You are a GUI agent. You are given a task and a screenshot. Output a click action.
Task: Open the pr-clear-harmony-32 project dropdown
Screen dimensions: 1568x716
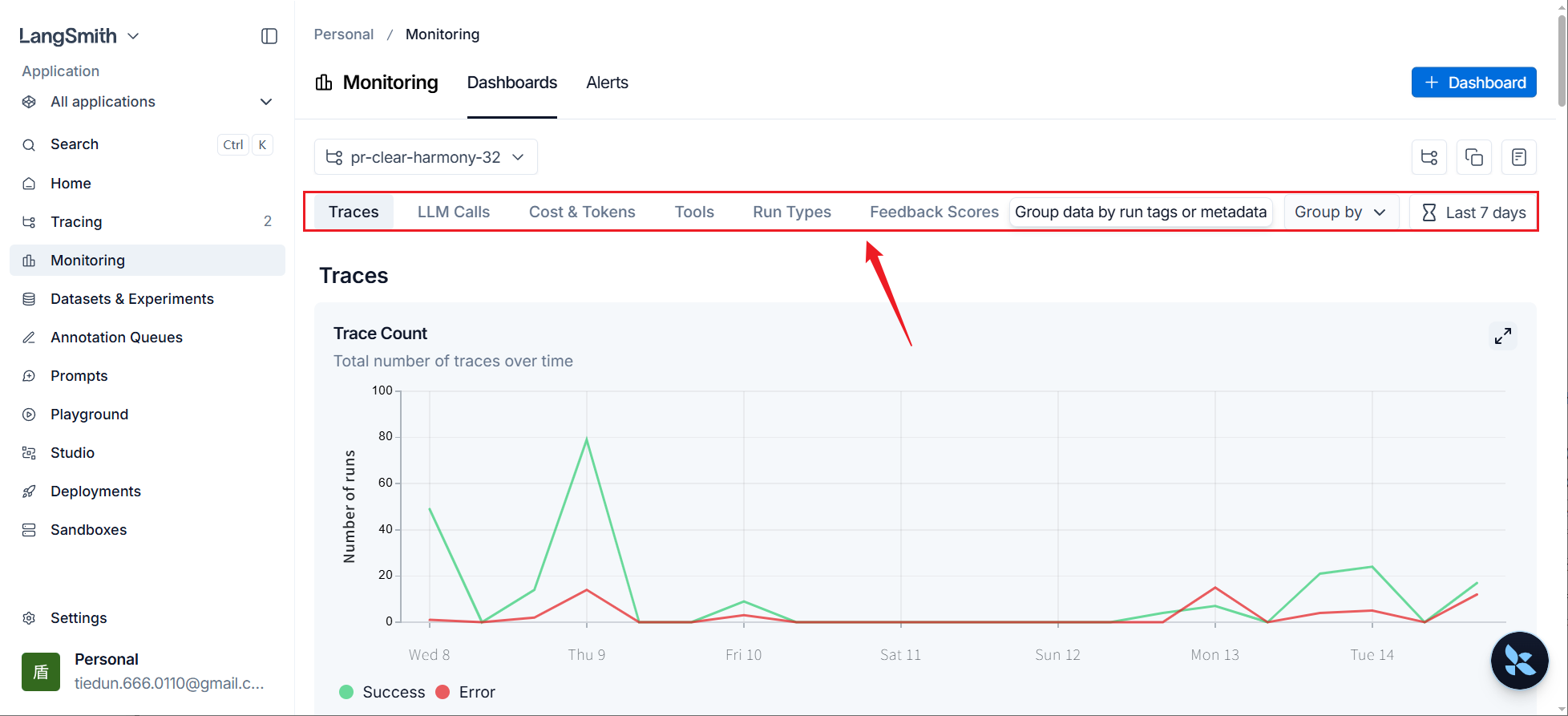pyautogui.click(x=426, y=157)
